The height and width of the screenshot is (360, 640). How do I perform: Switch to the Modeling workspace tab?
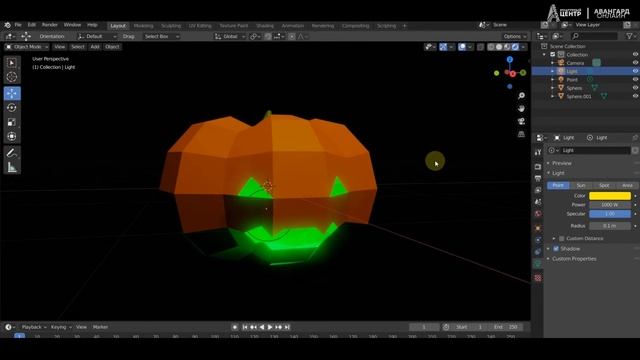(x=143, y=26)
